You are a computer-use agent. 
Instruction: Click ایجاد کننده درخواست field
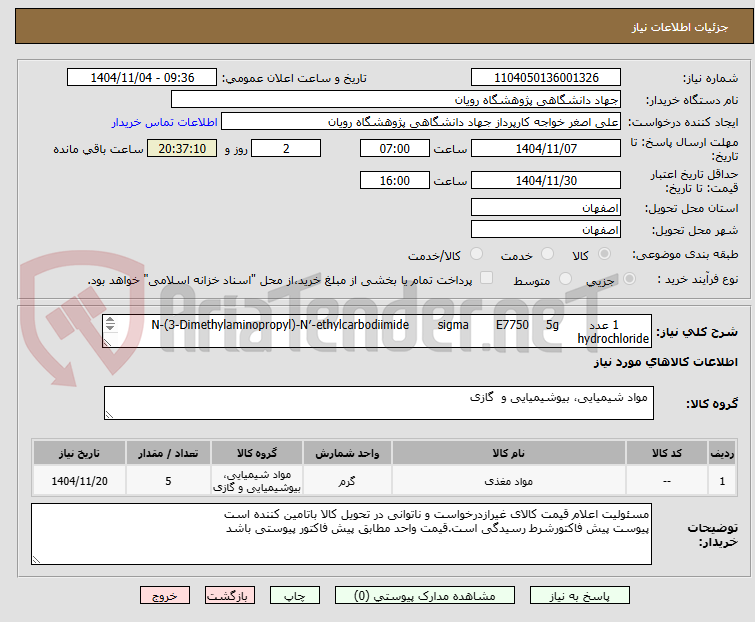[421, 122]
